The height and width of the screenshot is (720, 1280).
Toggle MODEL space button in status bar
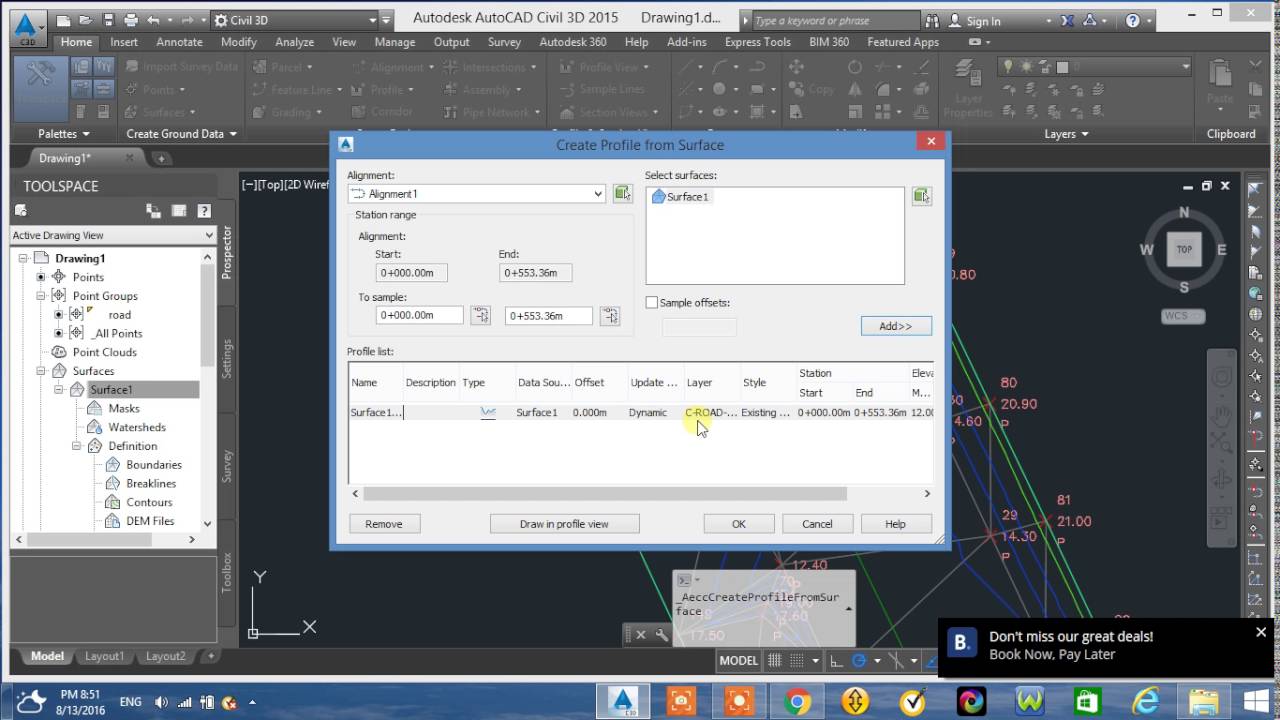tap(739, 660)
